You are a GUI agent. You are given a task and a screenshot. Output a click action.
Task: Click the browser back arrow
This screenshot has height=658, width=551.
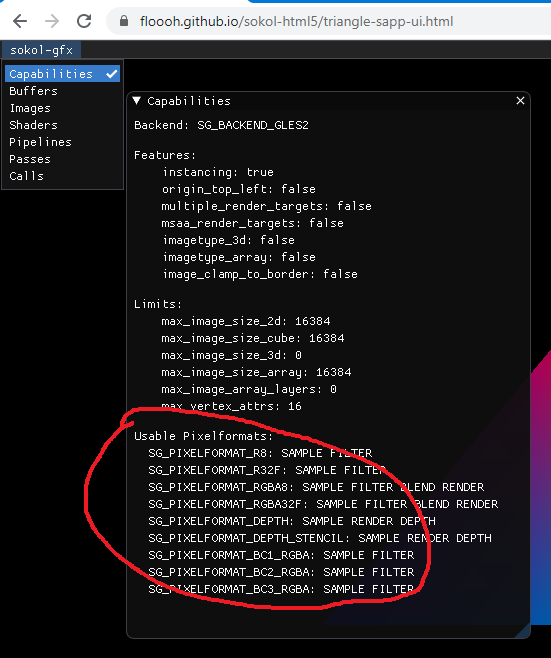(x=20, y=21)
